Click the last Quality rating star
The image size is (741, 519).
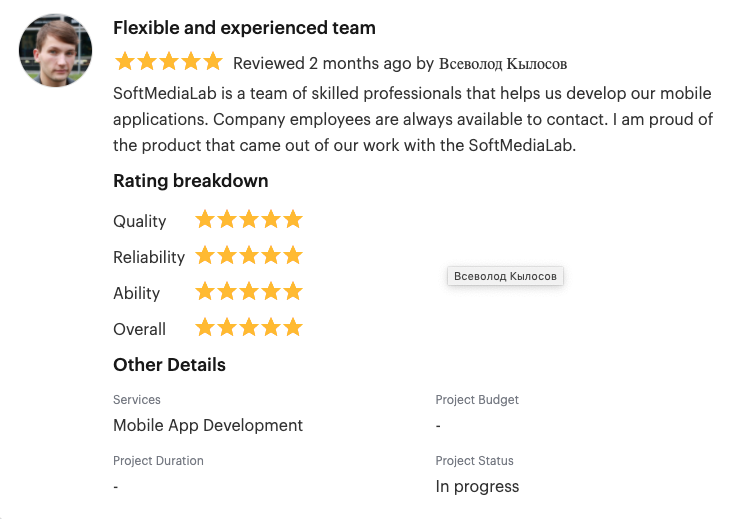tap(293, 219)
